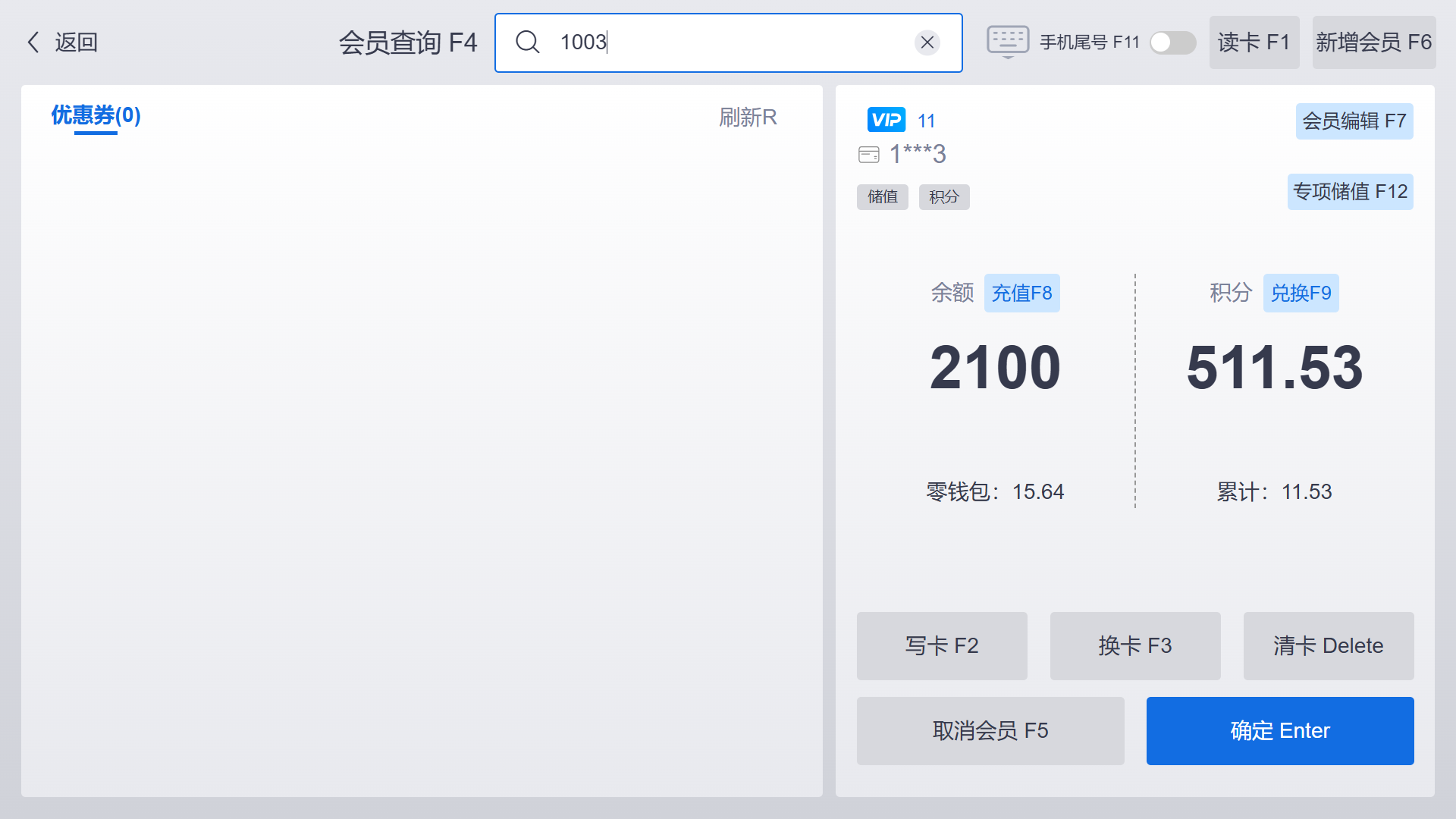The width and height of the screenshot is (1456, 819).
Task: Clear the search field with X icon
Action: (927, 42)
